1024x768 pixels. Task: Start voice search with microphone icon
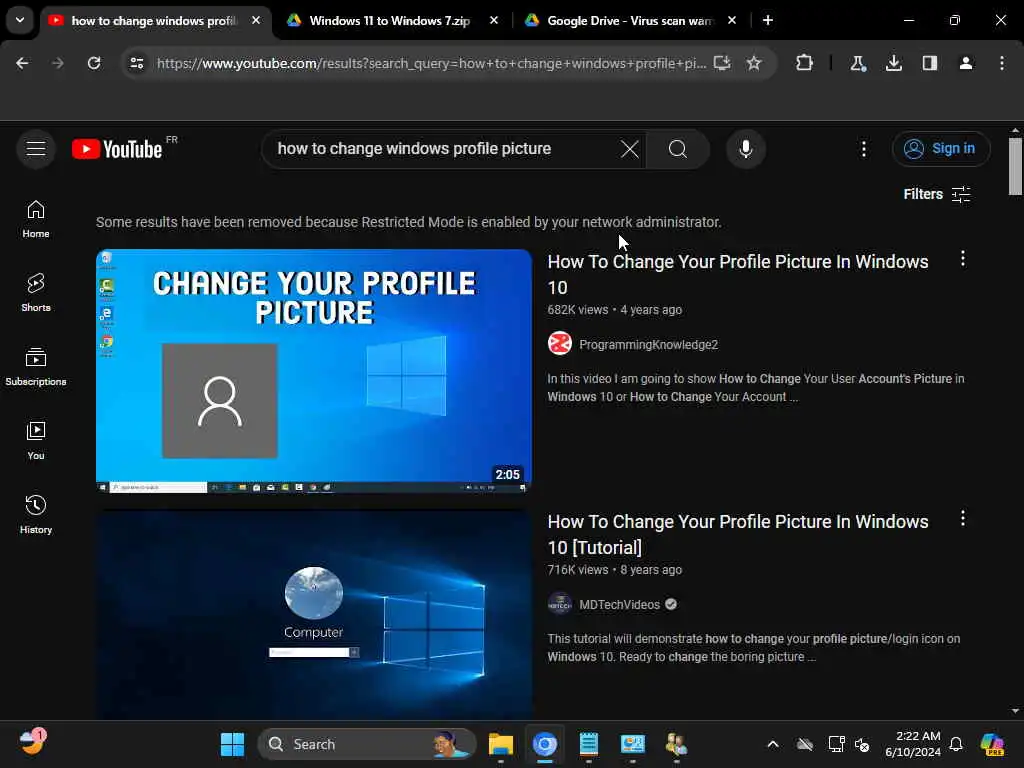click(x=746, y=149)
